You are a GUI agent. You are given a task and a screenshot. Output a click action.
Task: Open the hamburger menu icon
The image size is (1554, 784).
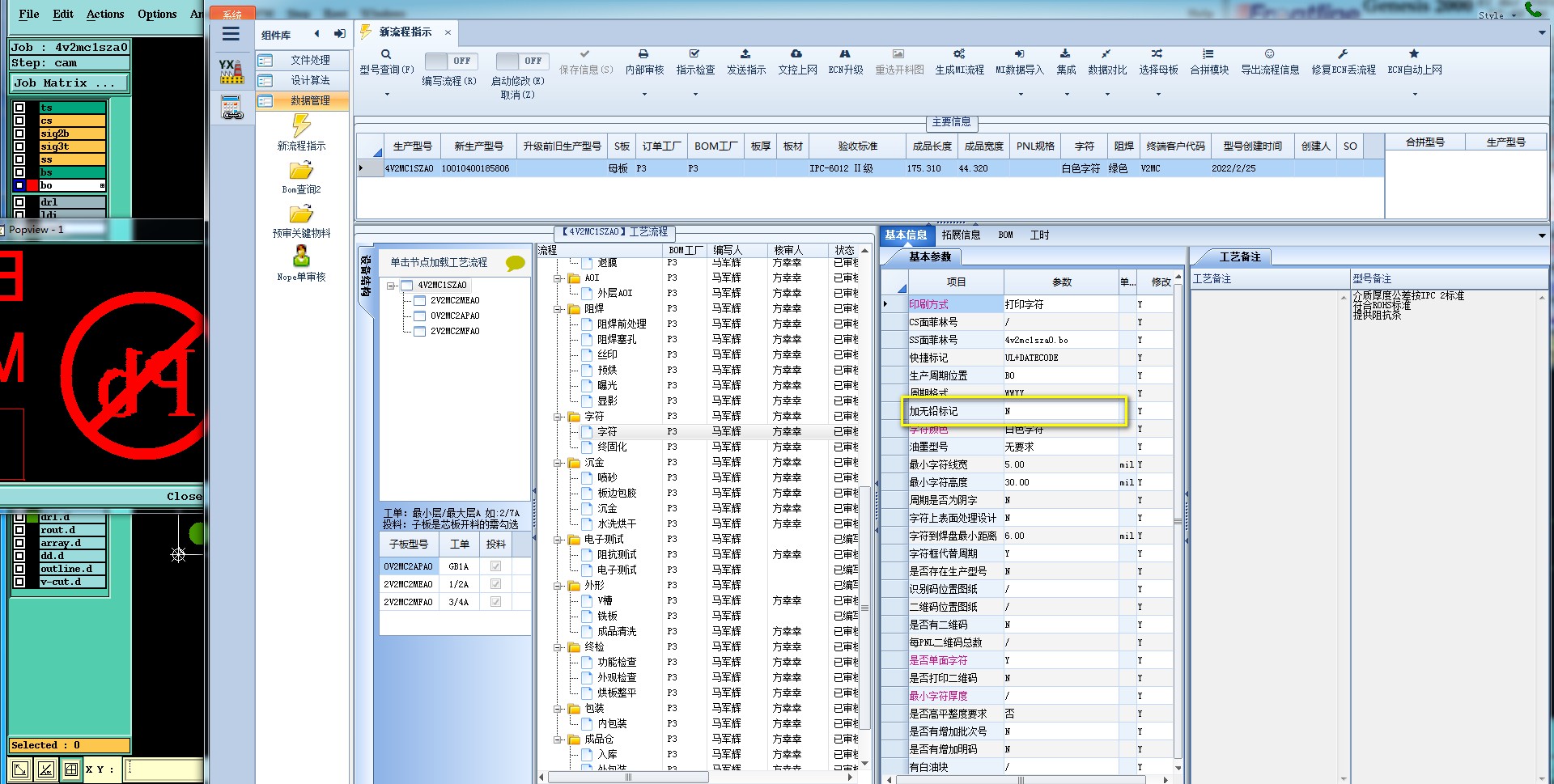pos(231,34)
